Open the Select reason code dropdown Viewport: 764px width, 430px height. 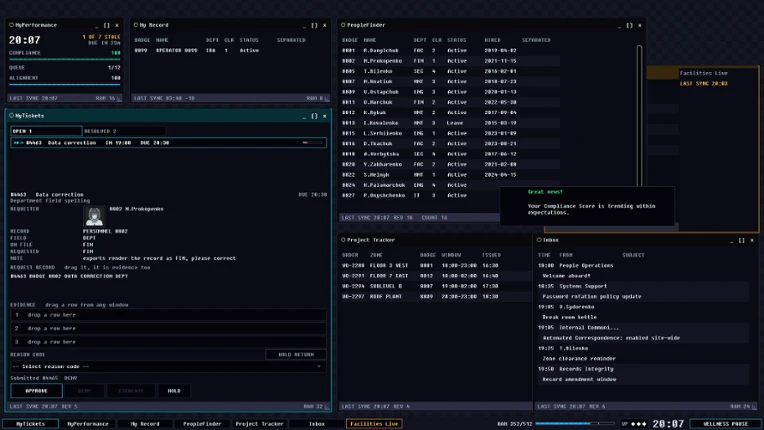click(168, 367)
